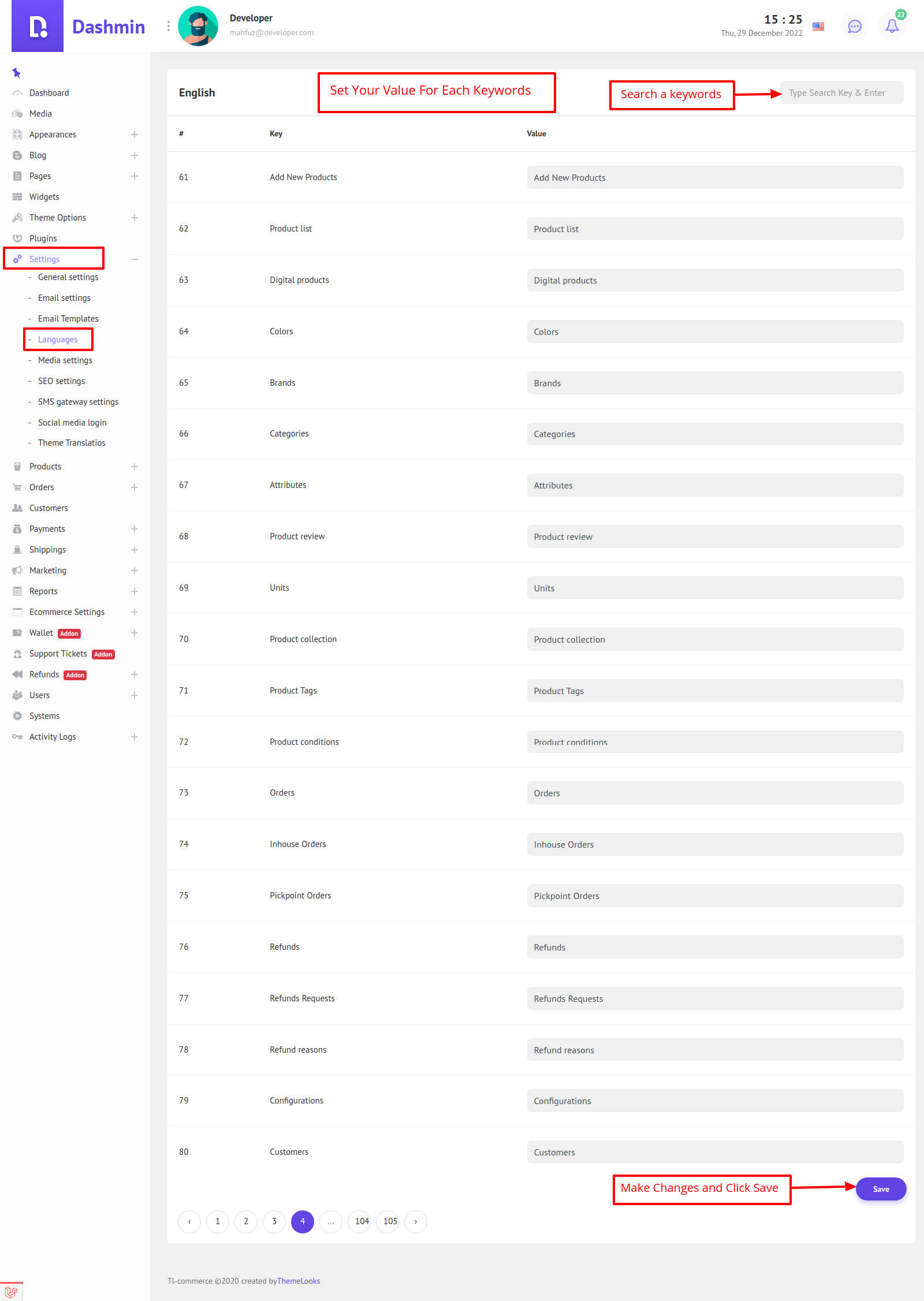Screen dimensions: 924x1301
Task: Click the three-dot menu beside Dashmin
Action: click(x=168, y=26)
